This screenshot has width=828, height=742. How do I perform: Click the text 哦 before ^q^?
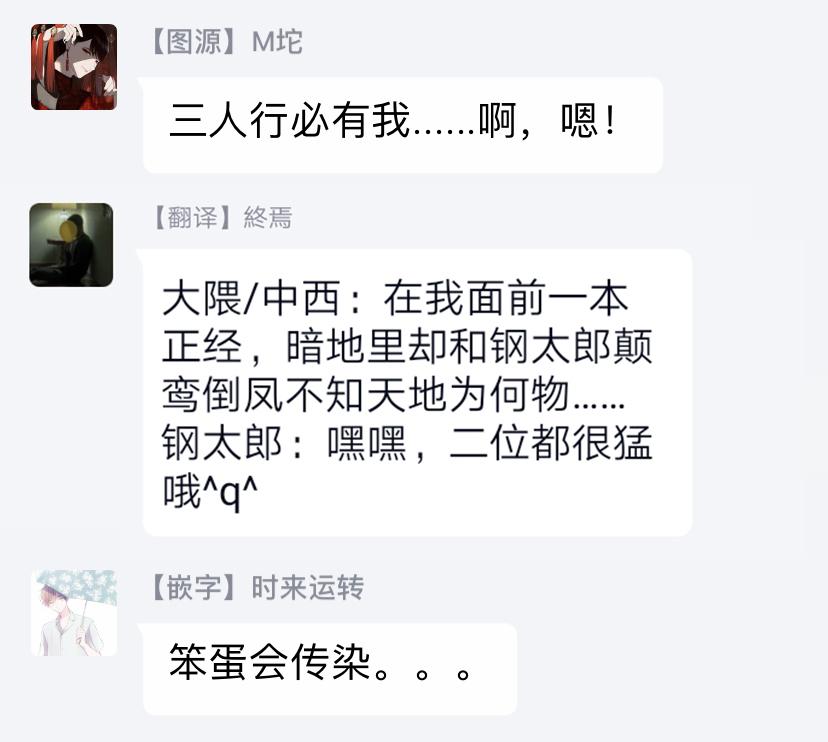point(182,491)
